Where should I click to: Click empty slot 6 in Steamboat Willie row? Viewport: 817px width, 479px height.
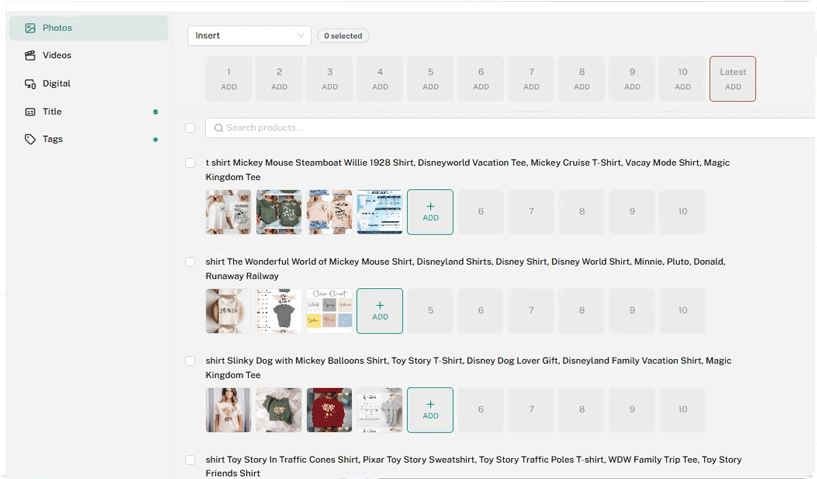coord(481,212)
